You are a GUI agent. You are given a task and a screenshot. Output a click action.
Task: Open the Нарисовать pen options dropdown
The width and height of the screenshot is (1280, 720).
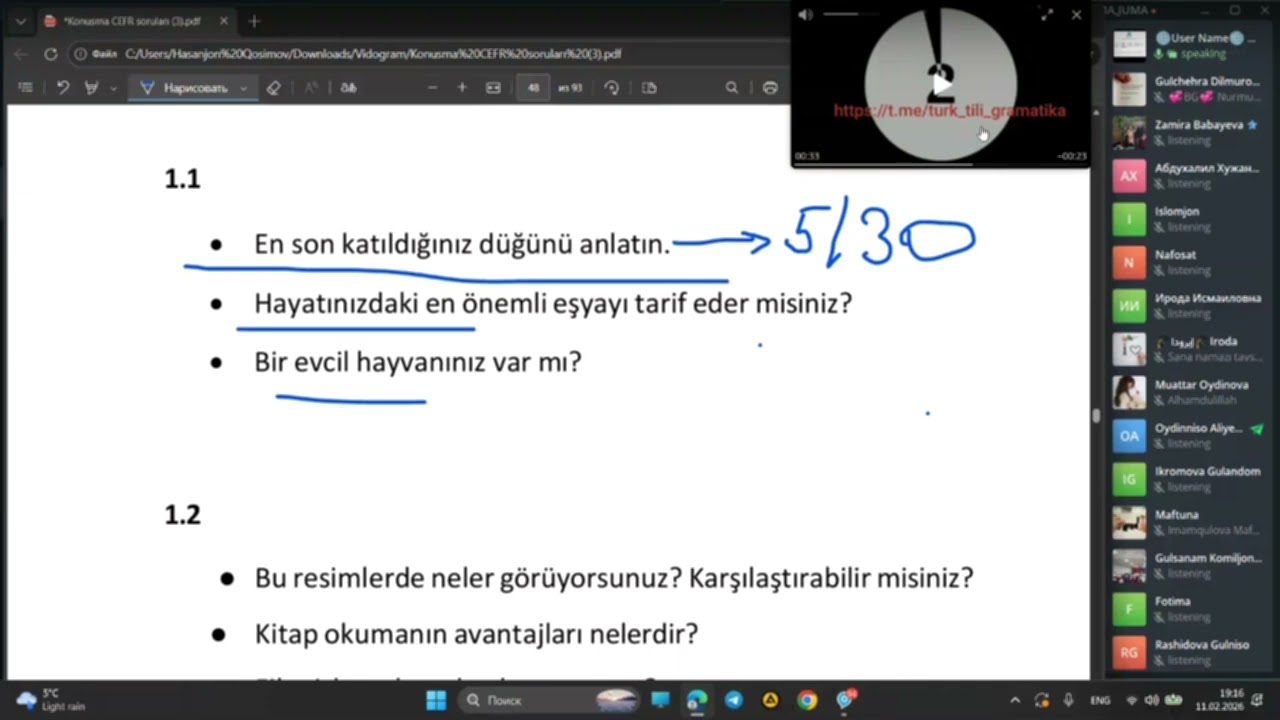[243, 88]
